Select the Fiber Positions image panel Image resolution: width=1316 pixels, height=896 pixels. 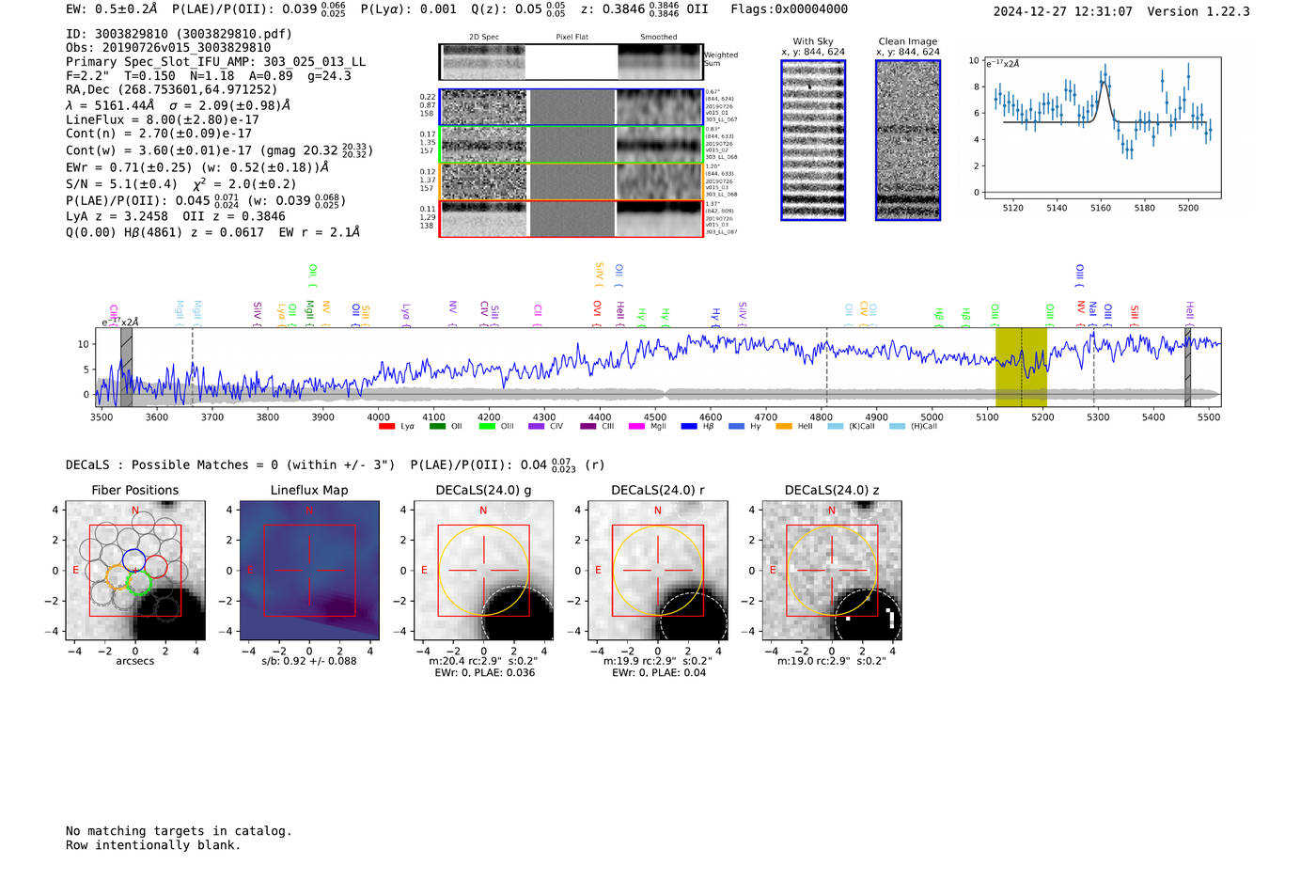pyautogui.click(x=135, y=571)
